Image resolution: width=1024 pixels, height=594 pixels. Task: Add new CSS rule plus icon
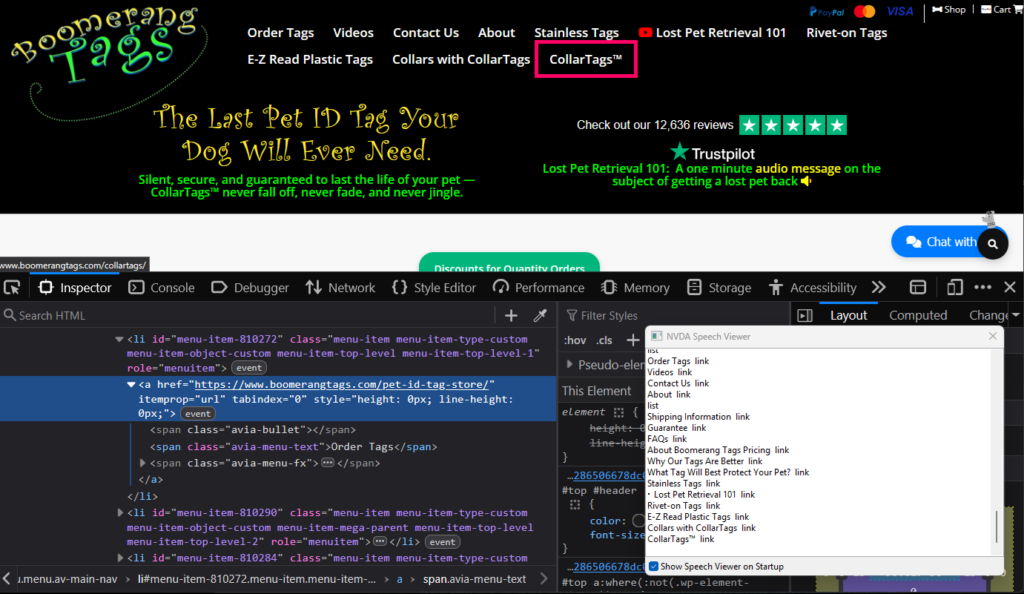[x=632, y=340]
